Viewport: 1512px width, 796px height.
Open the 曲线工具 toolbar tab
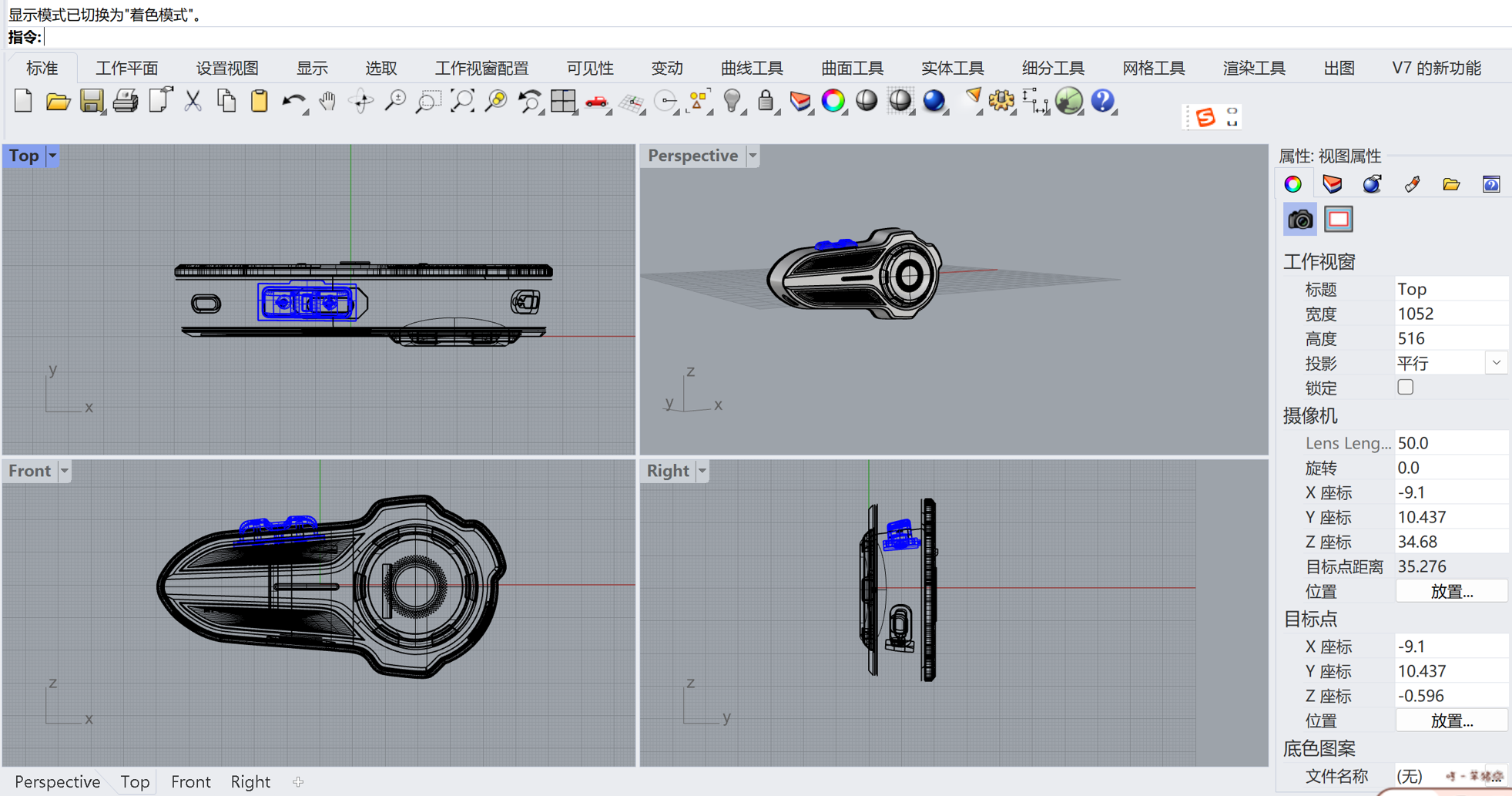point(752,68)
